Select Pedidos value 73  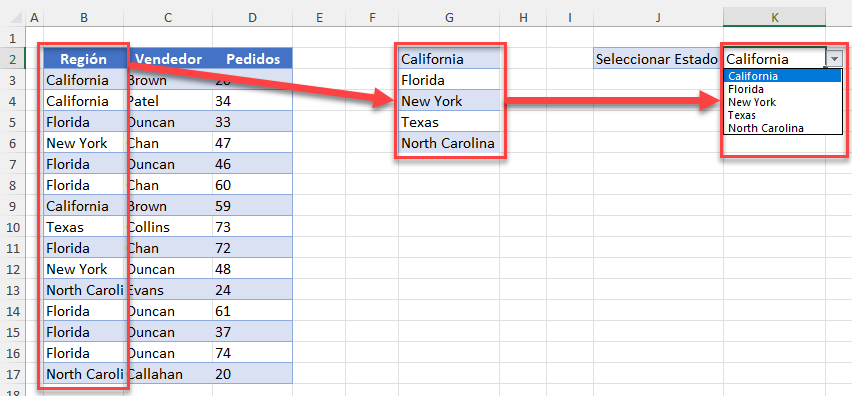click(x=252, y=227)
